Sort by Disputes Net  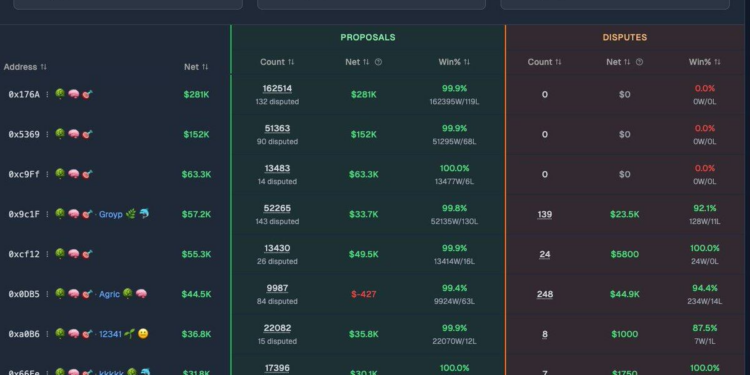click(619, 62)
